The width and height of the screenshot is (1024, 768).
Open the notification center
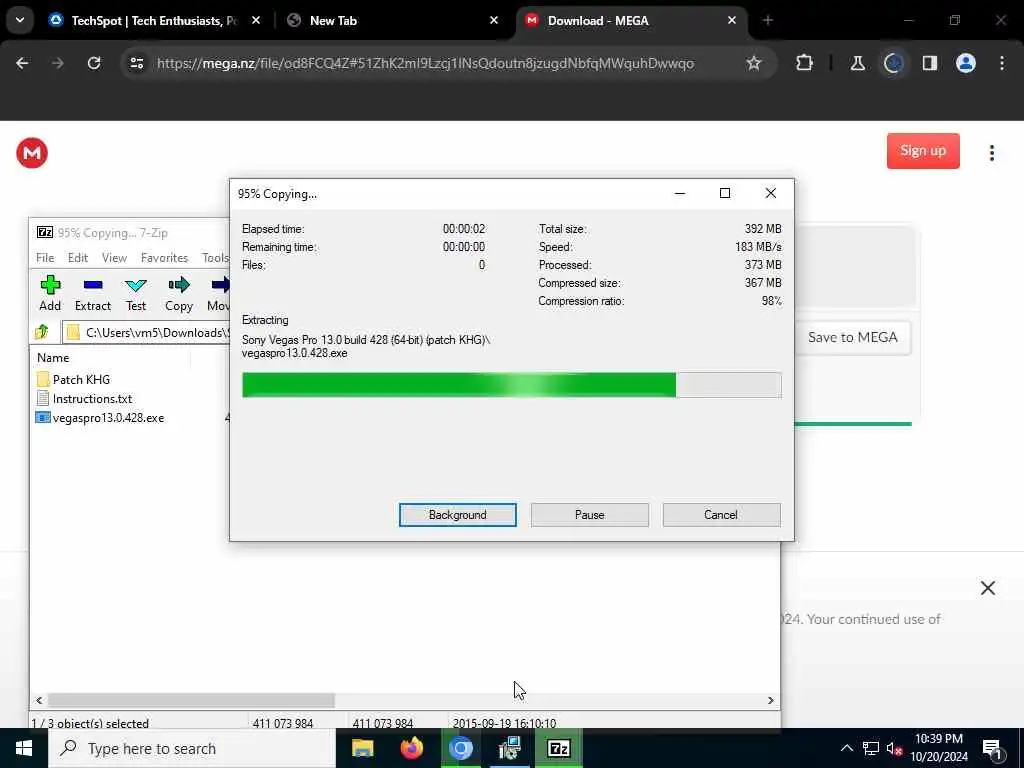click(x=993, y=749)
